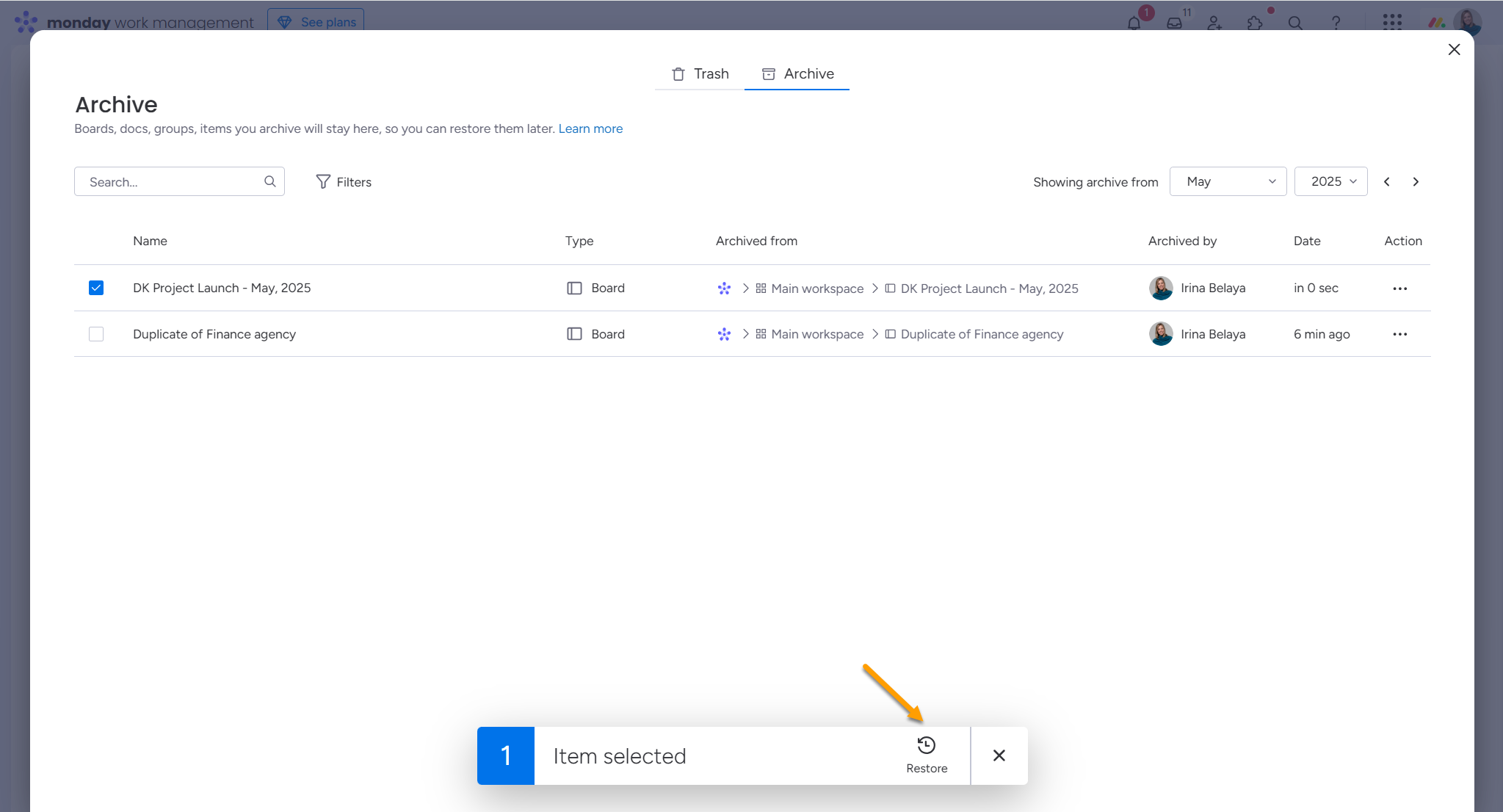The image size is (1503, 812).
Task: Click the Restore button in selection bar
Action: [x=927, y=755]
